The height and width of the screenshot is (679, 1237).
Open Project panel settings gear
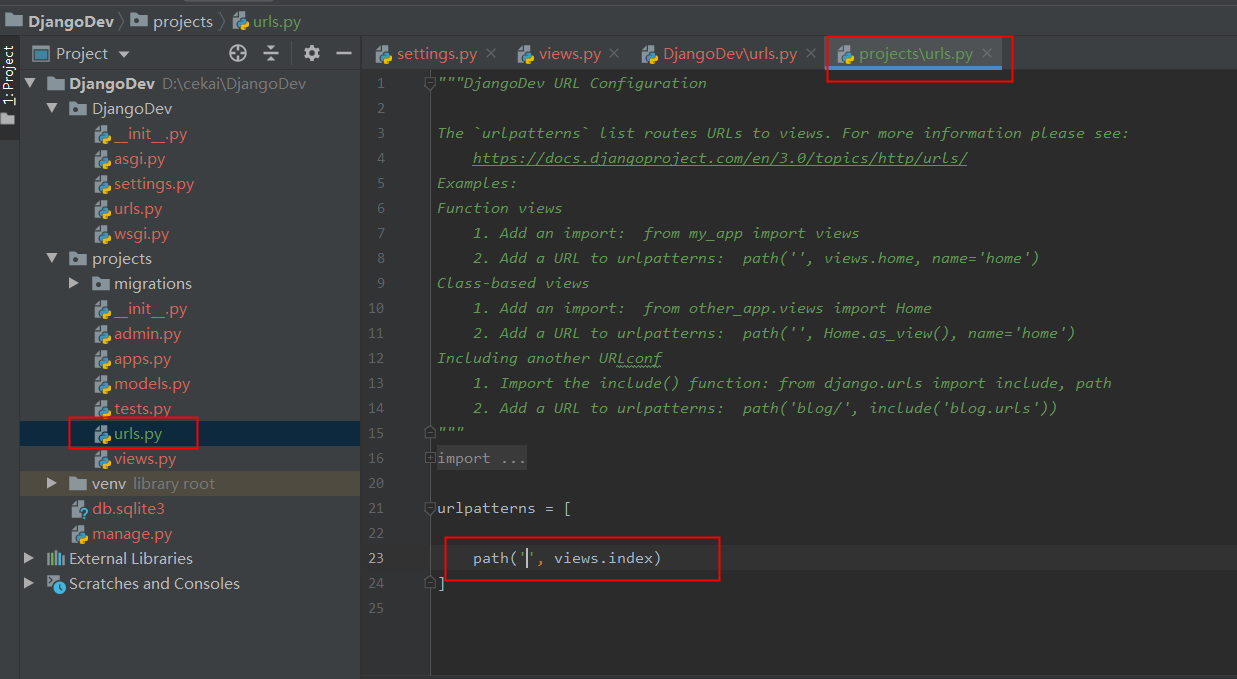click(312, 53)
